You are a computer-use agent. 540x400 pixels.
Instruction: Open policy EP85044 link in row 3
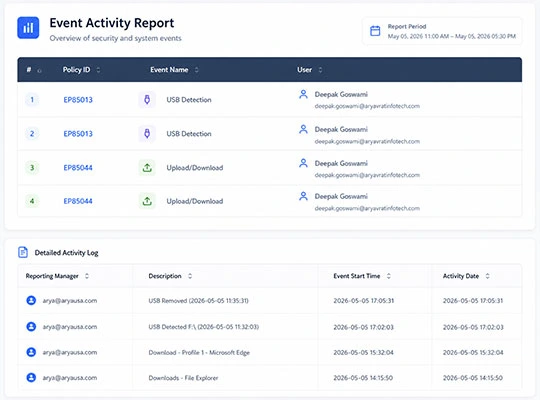pos(78,168)
